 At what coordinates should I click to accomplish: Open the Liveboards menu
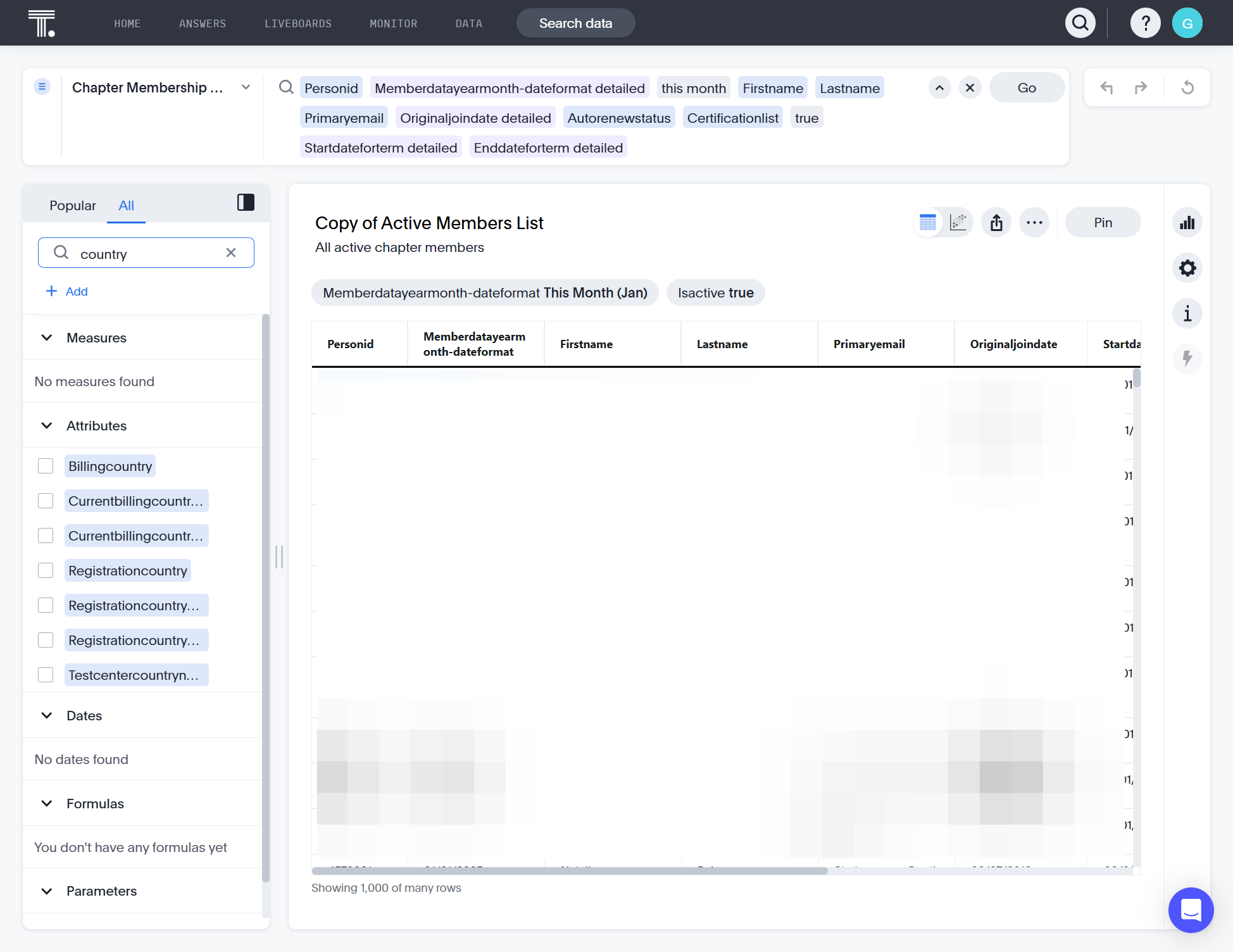pos(298,23)
